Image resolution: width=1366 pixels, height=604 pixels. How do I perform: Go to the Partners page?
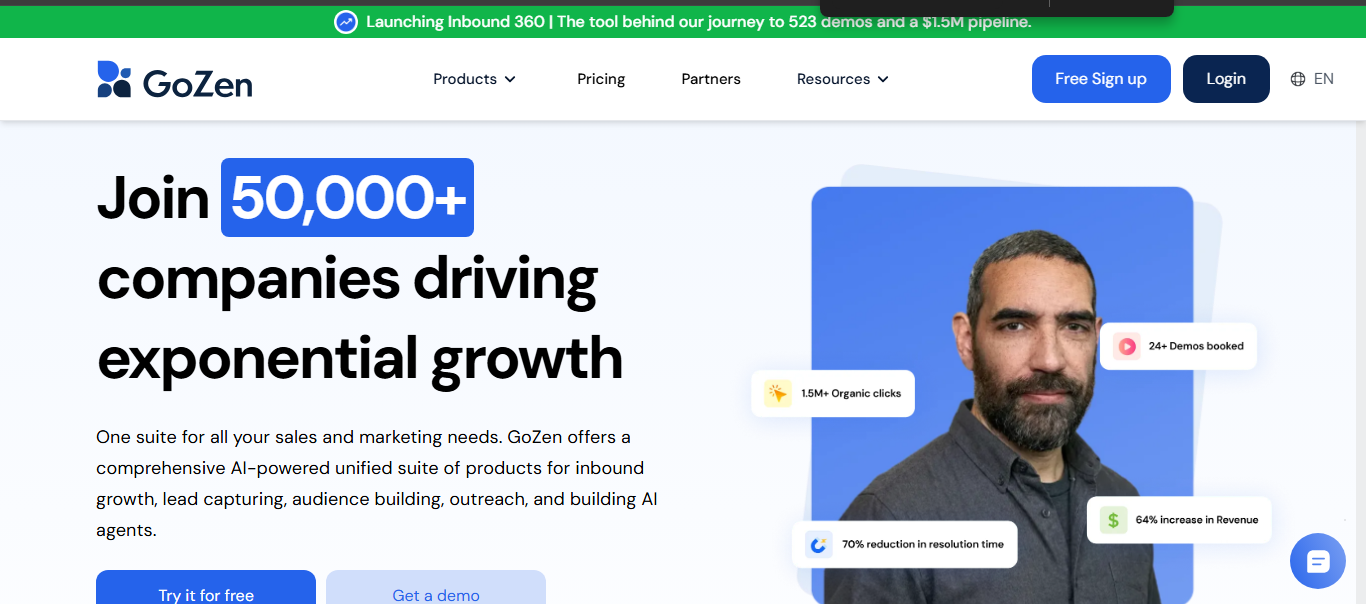point(711,79)
